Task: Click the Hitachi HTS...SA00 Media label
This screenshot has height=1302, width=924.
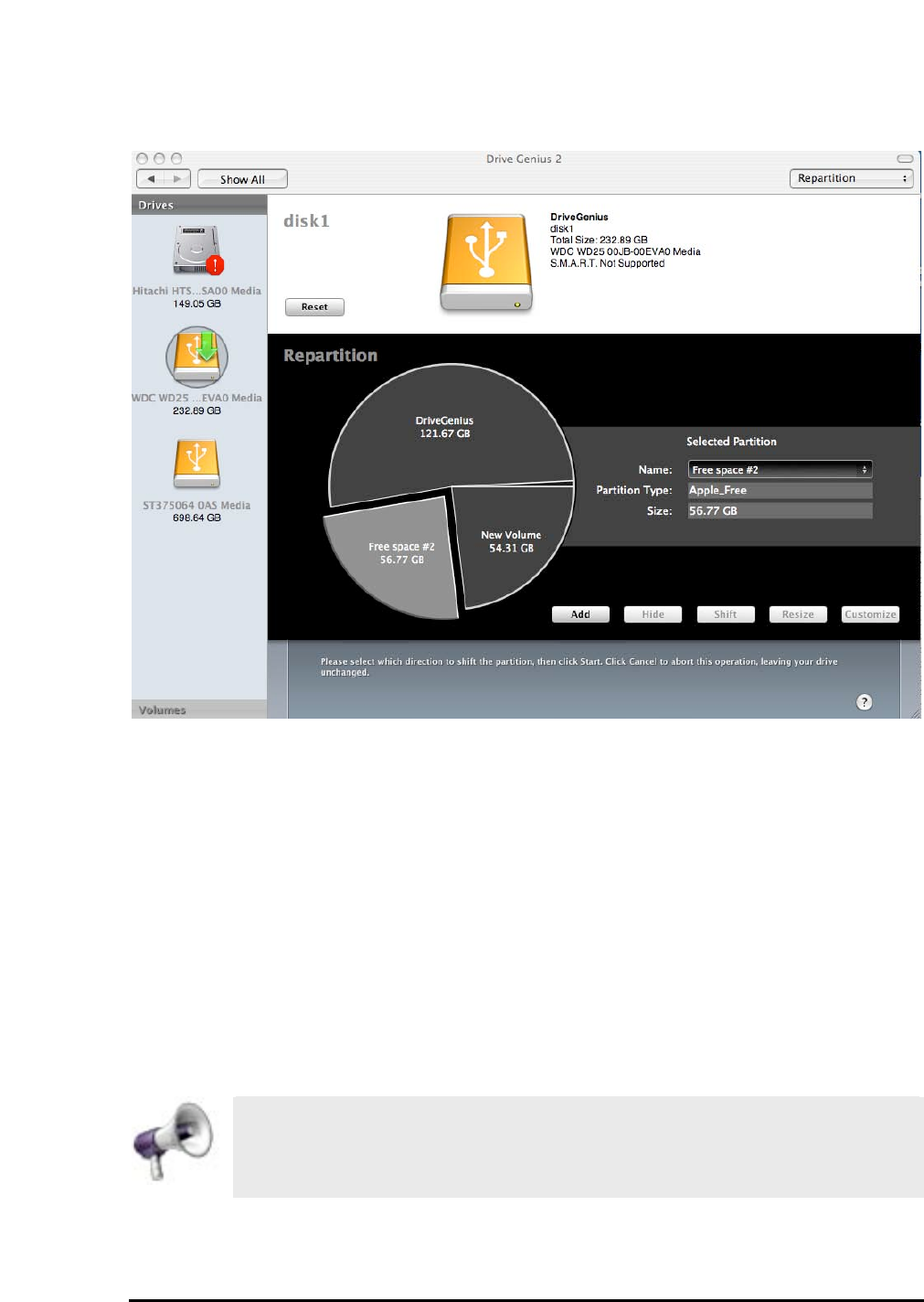Action: pyautogui.click(x=196, y=291)
